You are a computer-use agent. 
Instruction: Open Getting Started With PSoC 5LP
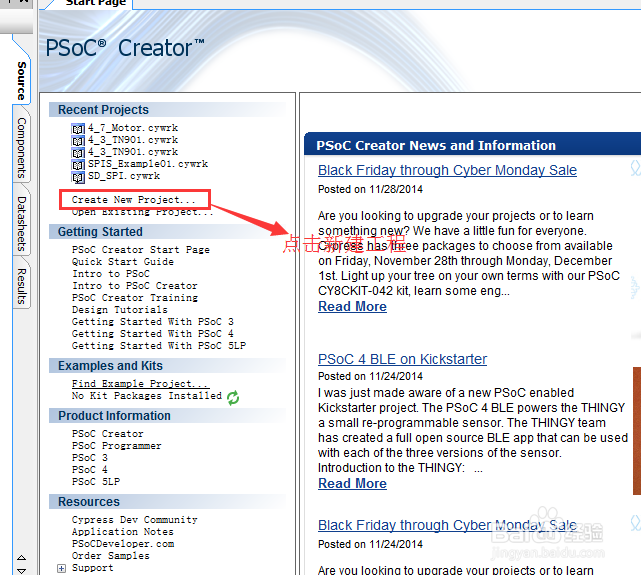point(159,346)
